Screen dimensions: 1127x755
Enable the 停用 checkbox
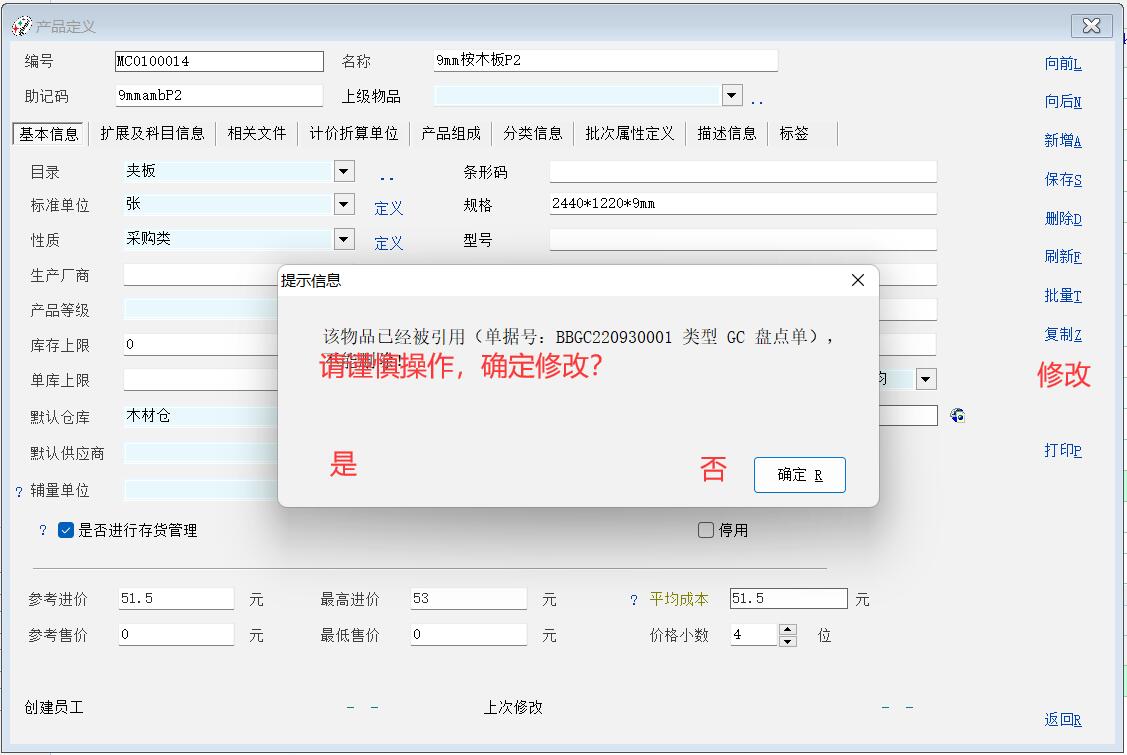(x=706, y=531)
